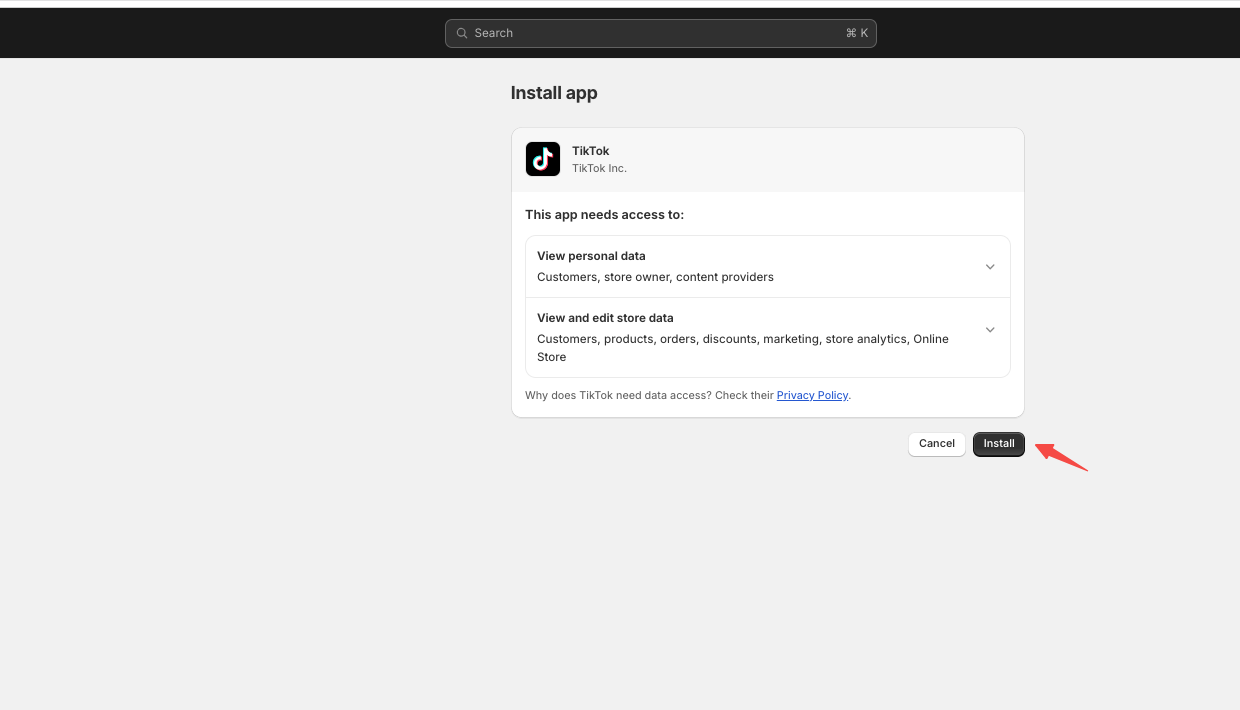Click the View personal data title
1240x710 pixels.
coord(591,256)
